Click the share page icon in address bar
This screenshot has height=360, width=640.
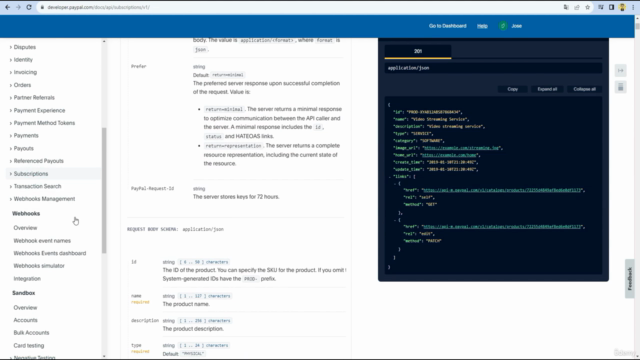pos(577,7)
